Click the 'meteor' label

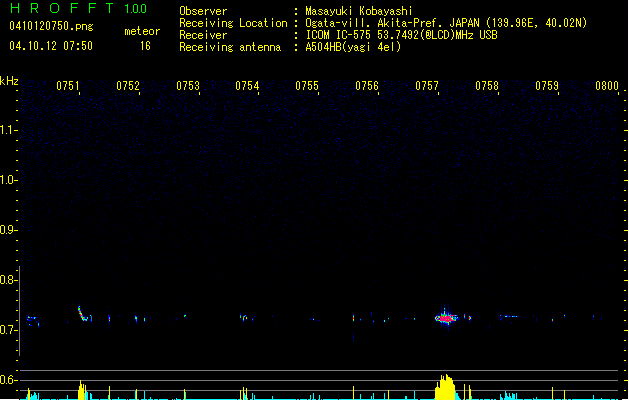coord(142,31)
